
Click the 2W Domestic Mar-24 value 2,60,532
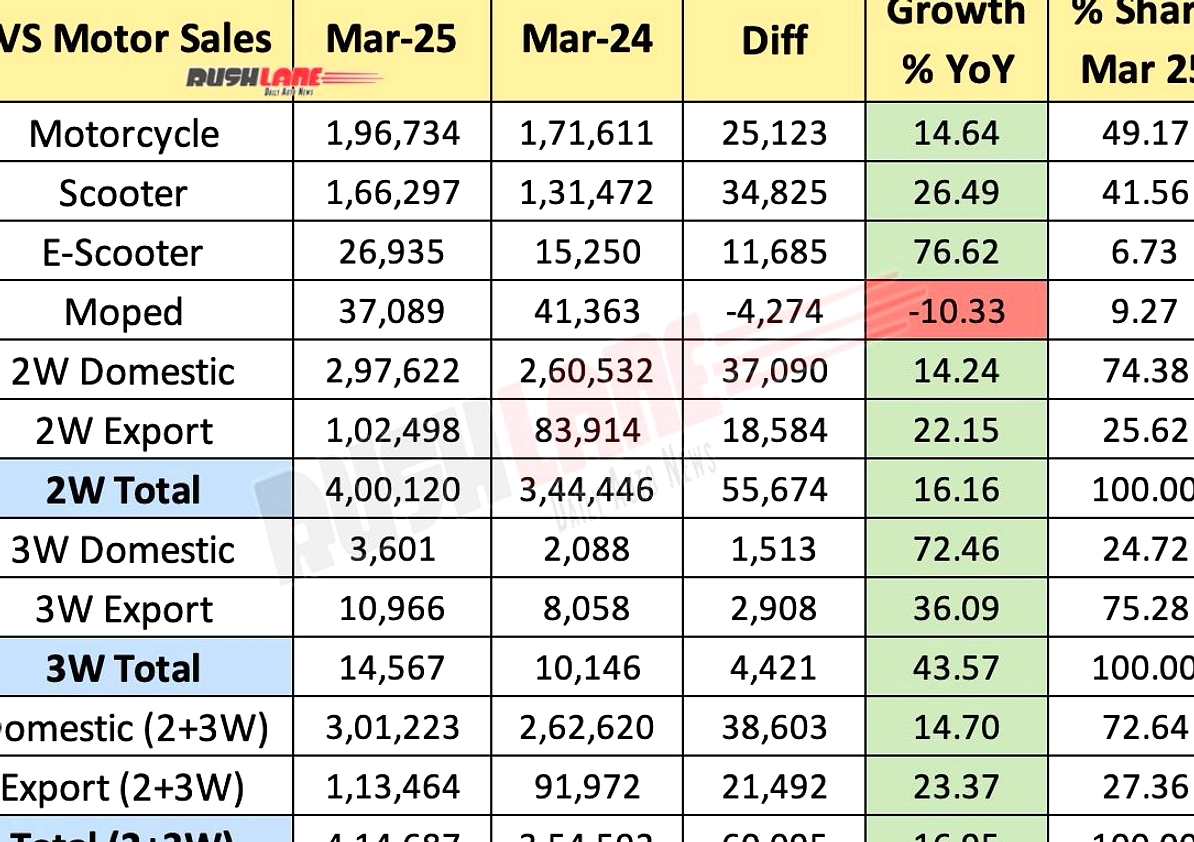587,371
